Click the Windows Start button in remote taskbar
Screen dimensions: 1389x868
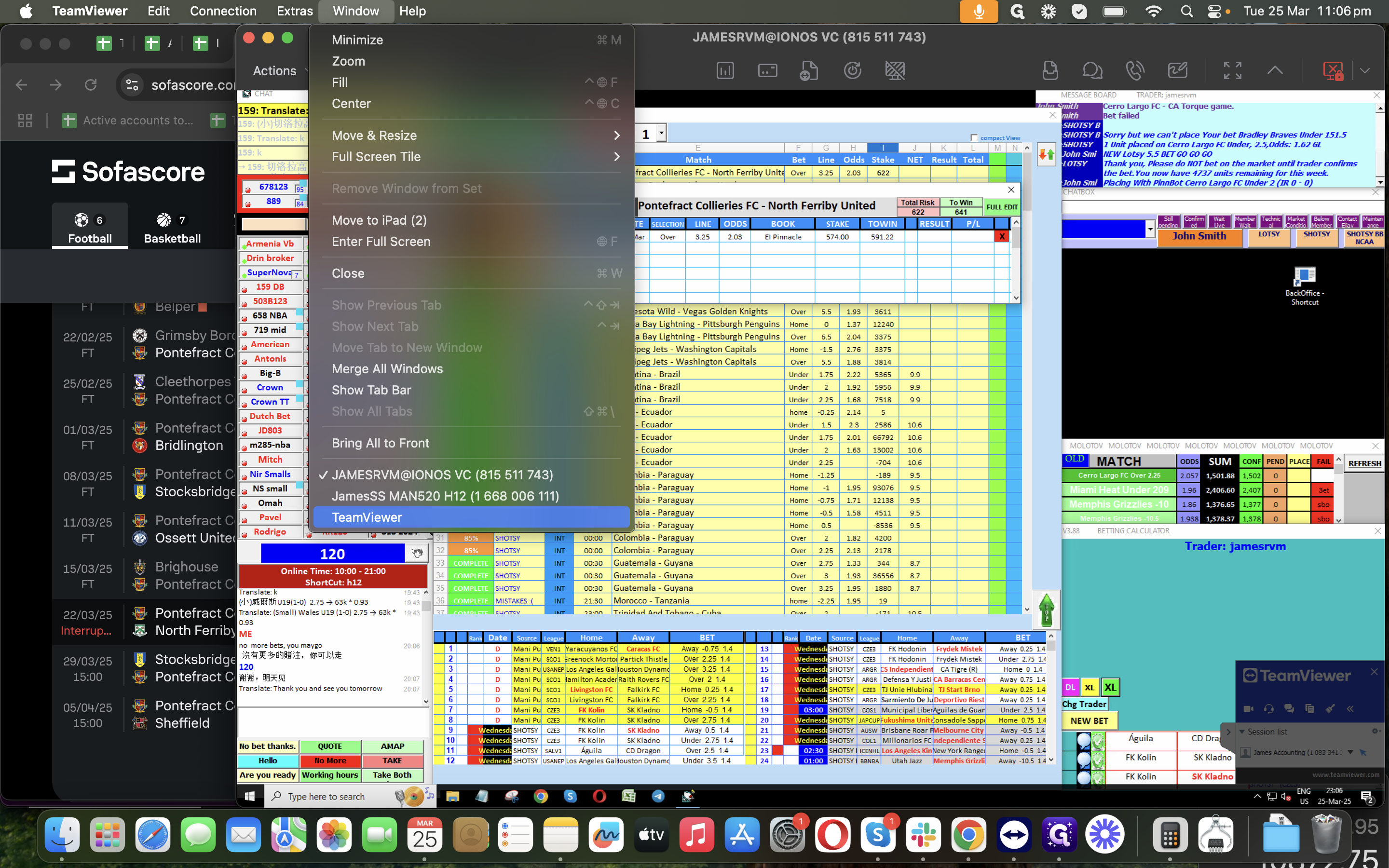(x=250, y=796)
